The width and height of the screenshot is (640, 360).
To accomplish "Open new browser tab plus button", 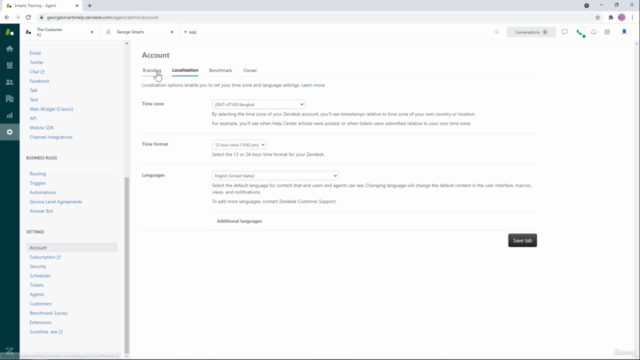I will [x=89, y=6].
